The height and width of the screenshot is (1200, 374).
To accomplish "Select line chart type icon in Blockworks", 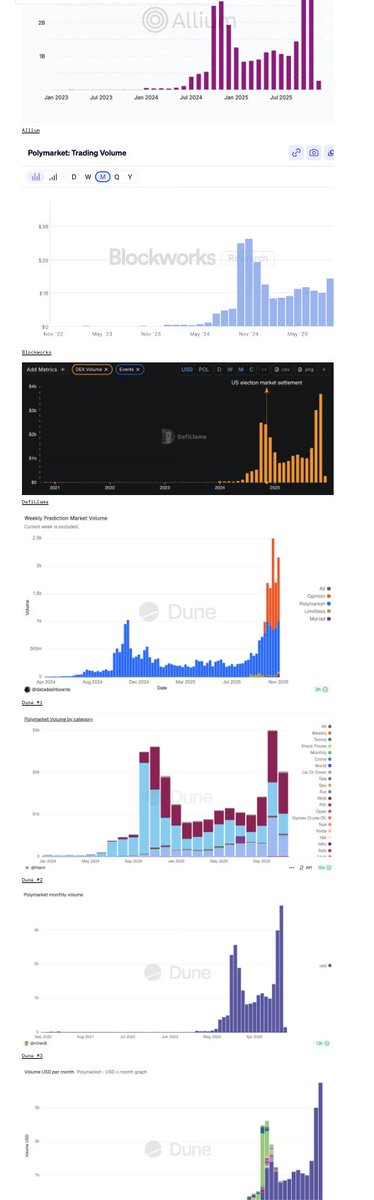I will 53,177.
